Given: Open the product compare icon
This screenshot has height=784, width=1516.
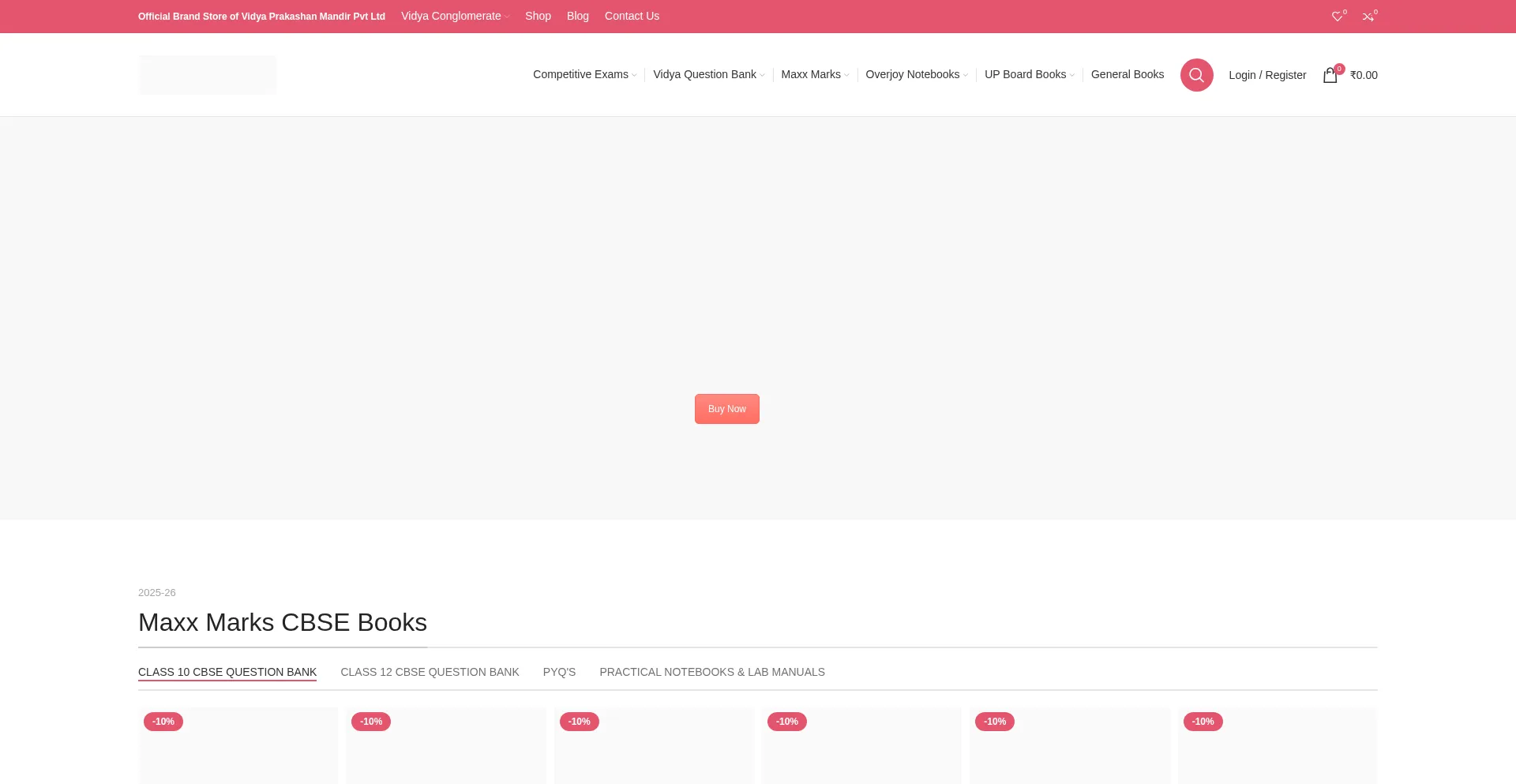Looking at the screenshot, I should (1369, 16).
